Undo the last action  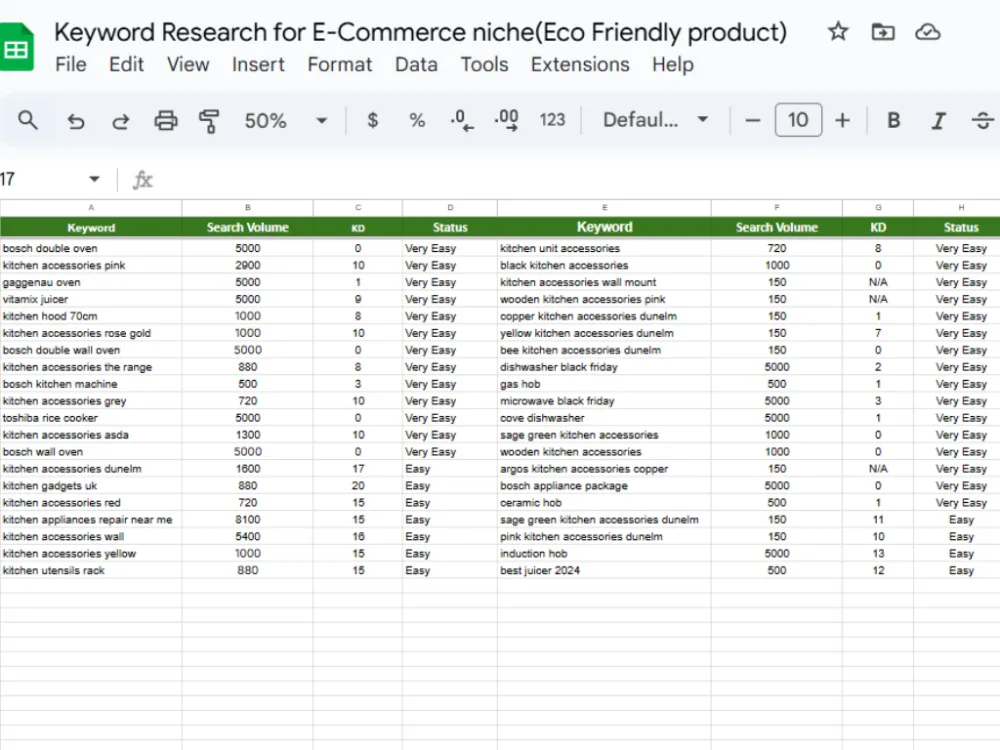76,121
